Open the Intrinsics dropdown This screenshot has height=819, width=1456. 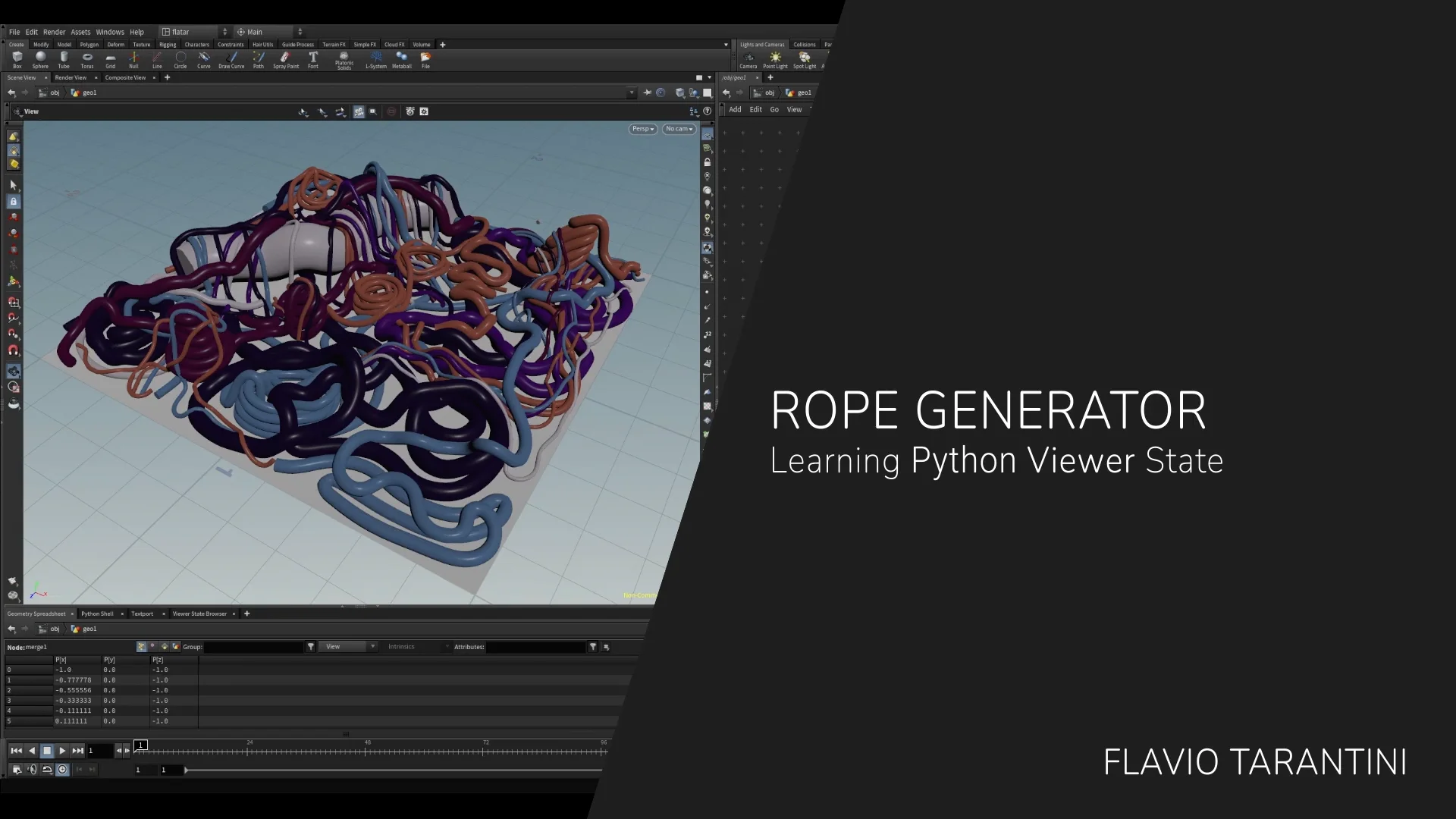click(417, 647)
